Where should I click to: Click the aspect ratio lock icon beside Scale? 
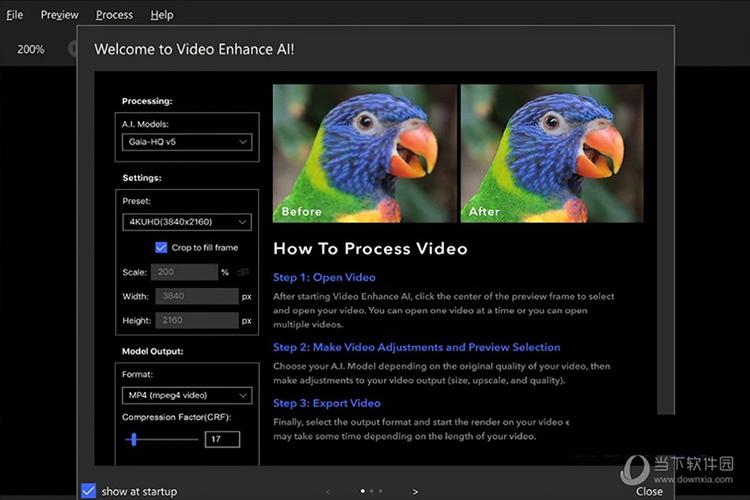pyautogui.click(x=243, y=272)
